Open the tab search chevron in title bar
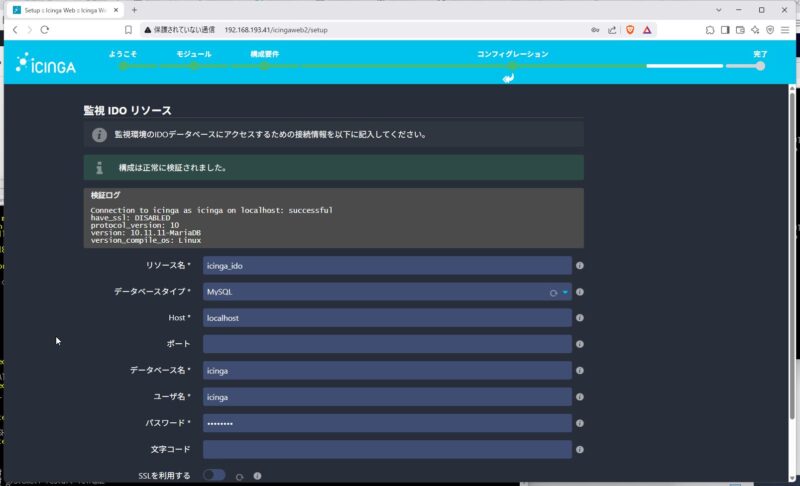 tap(718, 10)
